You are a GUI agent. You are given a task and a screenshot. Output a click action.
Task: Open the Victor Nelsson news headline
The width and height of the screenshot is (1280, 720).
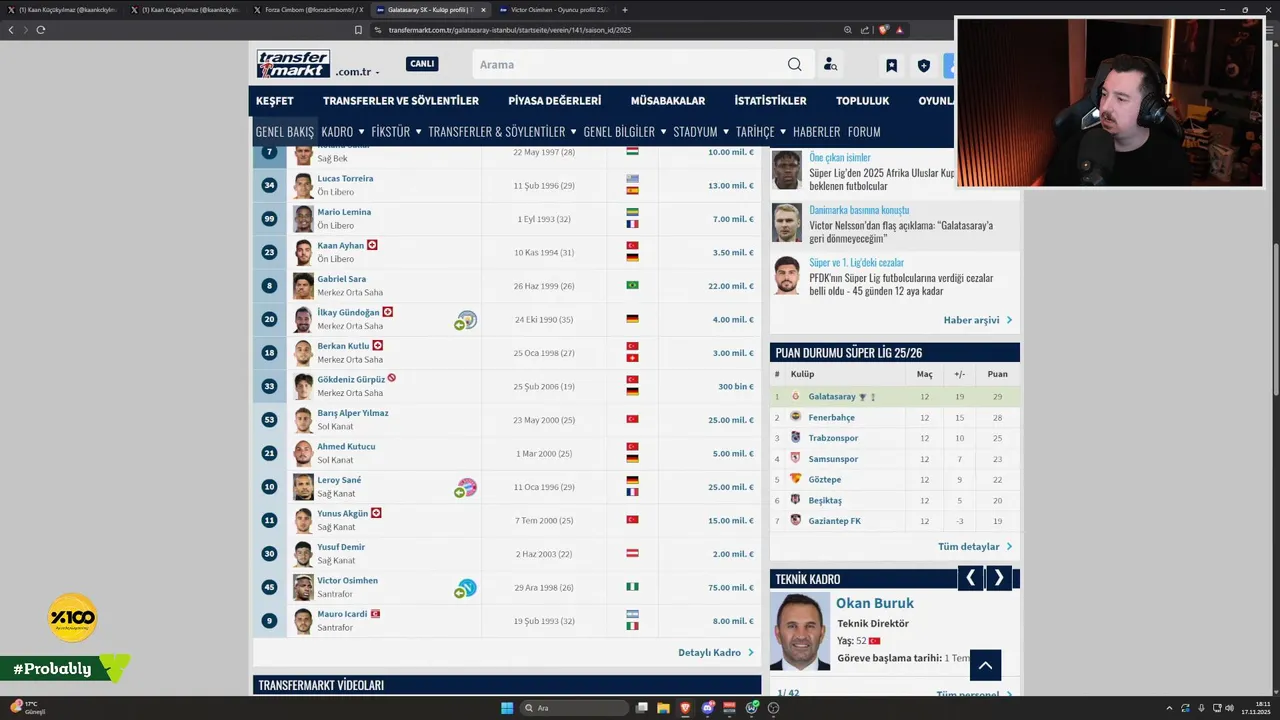(901, 232)
